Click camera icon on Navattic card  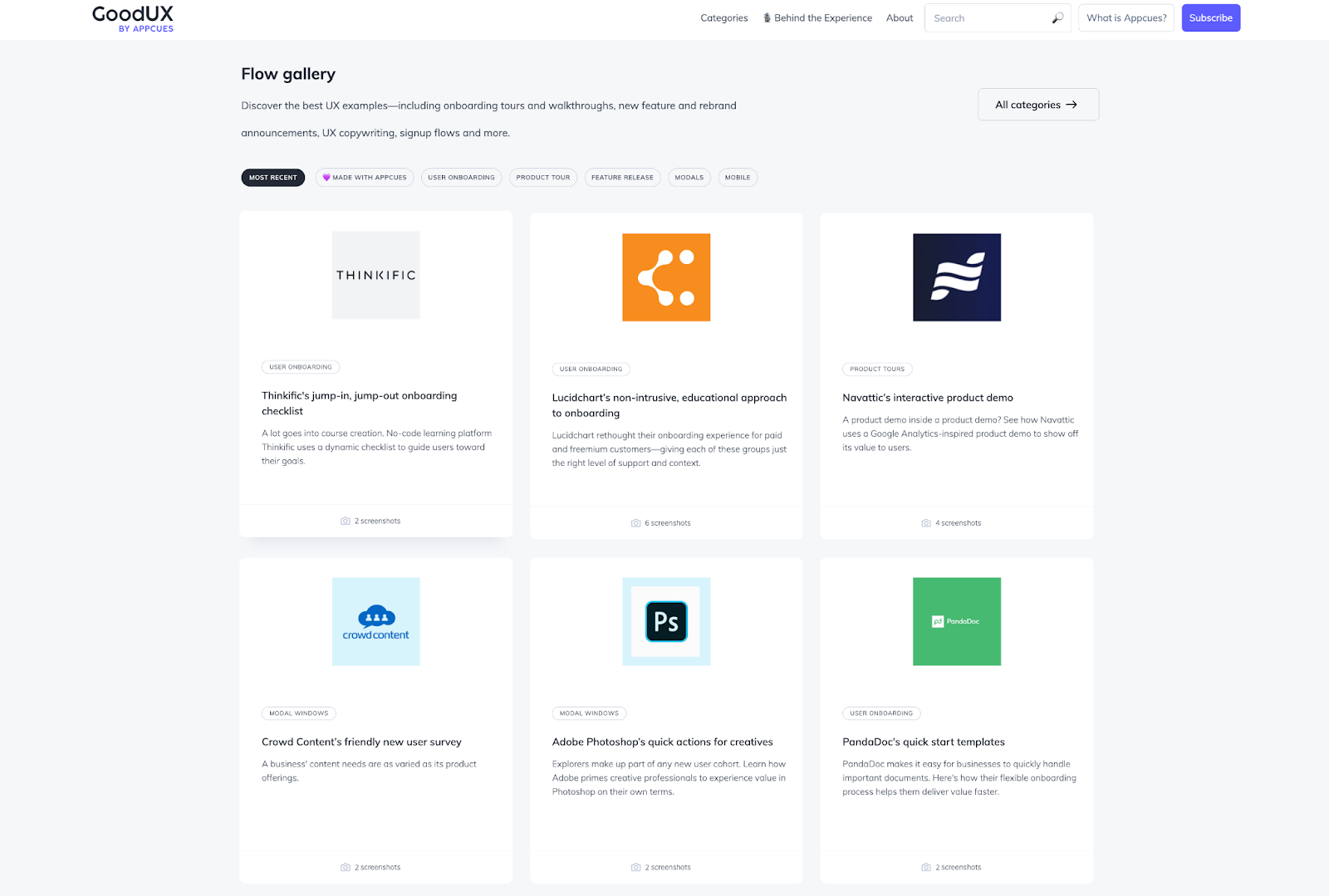926,523
